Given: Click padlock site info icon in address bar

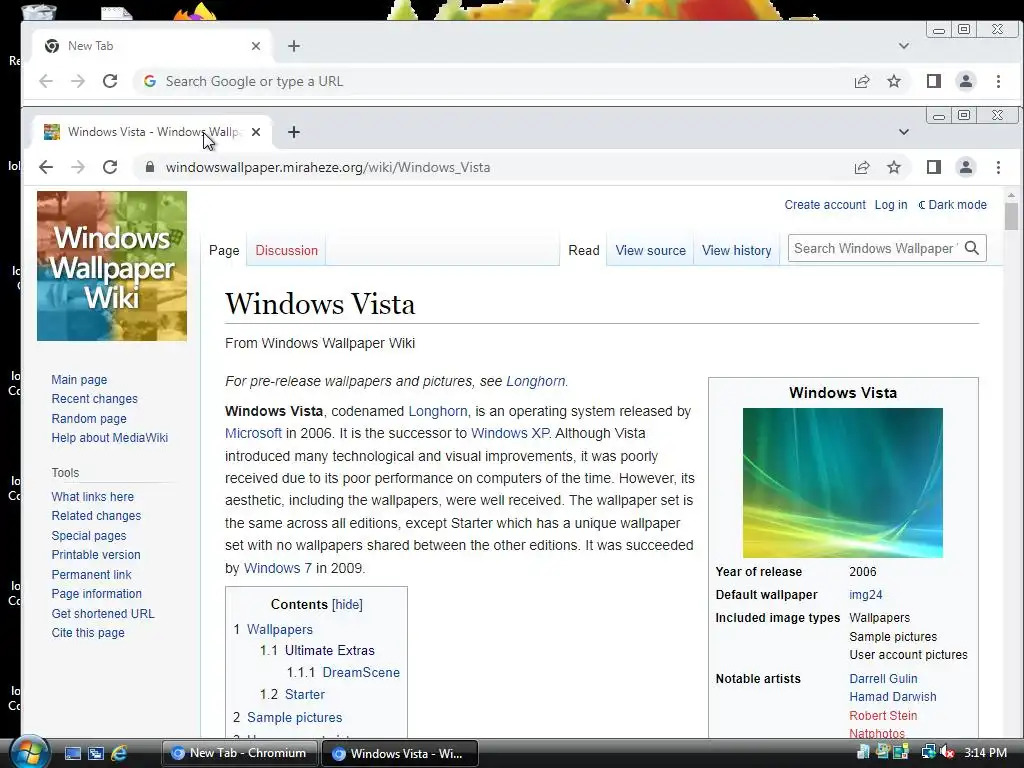Looking at the screenshot, I should 150,167.
